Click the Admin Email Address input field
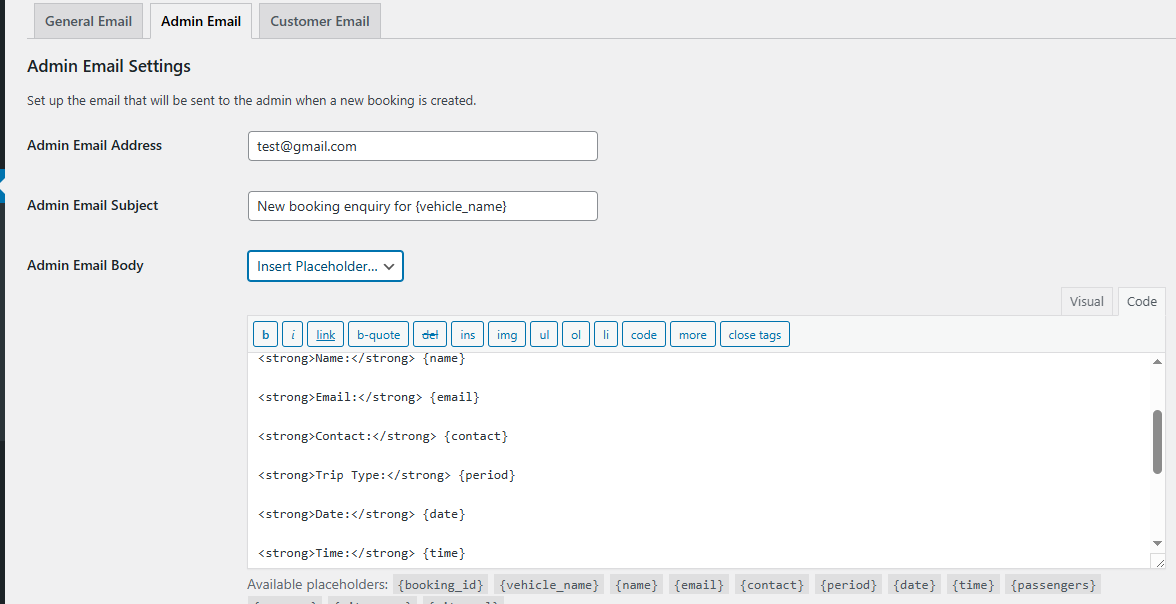This screenshot has height=604, width=1176. click(x=422, y=145)
